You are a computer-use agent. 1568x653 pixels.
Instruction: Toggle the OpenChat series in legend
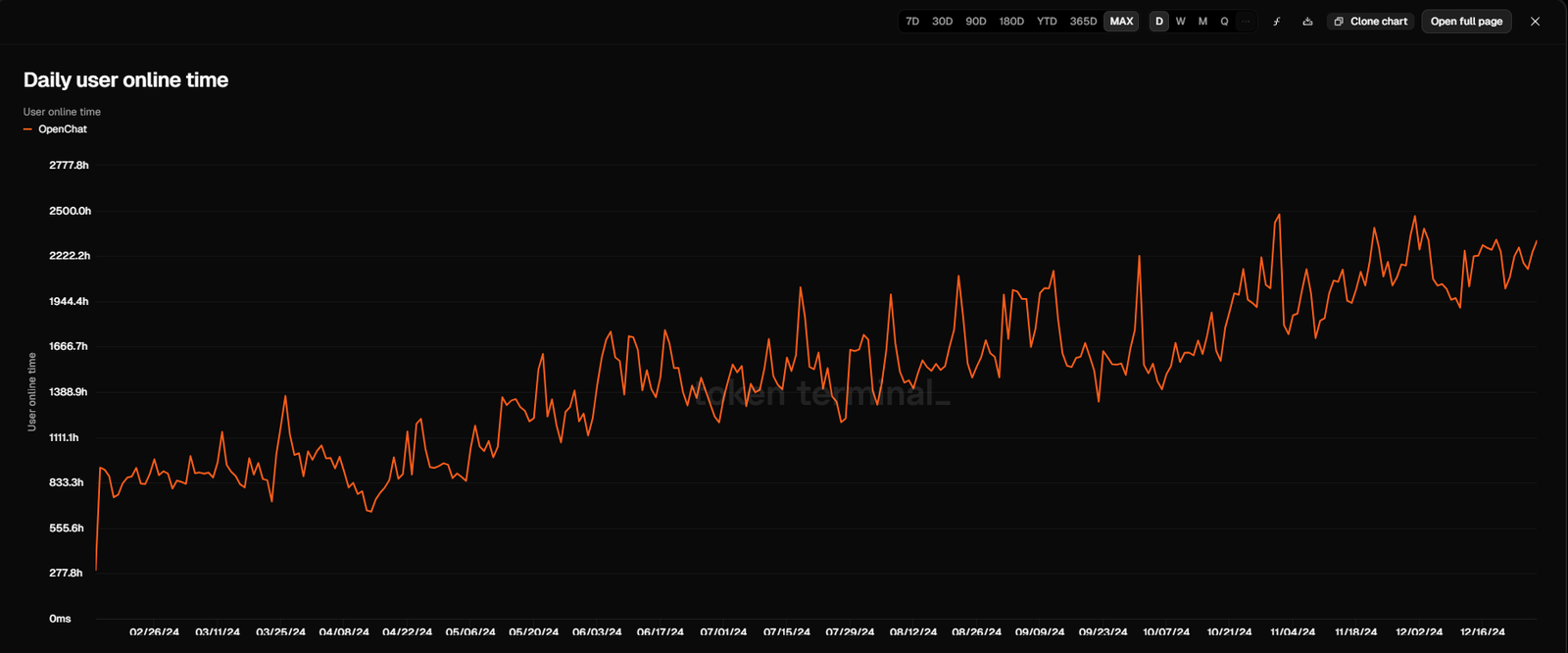(62, 129)
